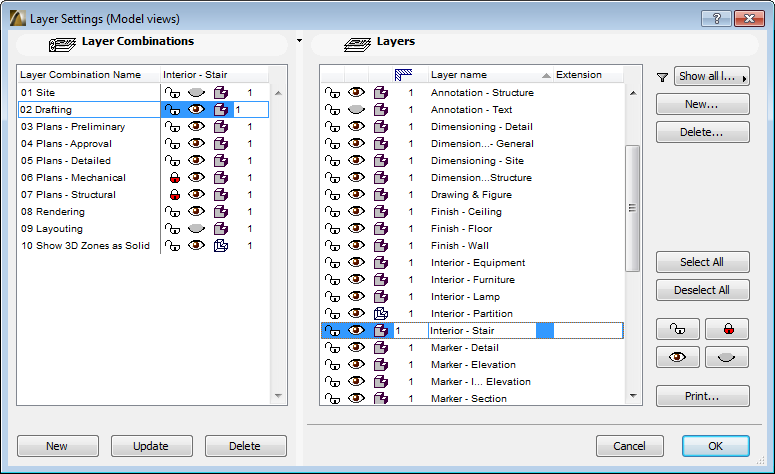Click Select All button
Screen dimensions: 775x474
[702, 262]
